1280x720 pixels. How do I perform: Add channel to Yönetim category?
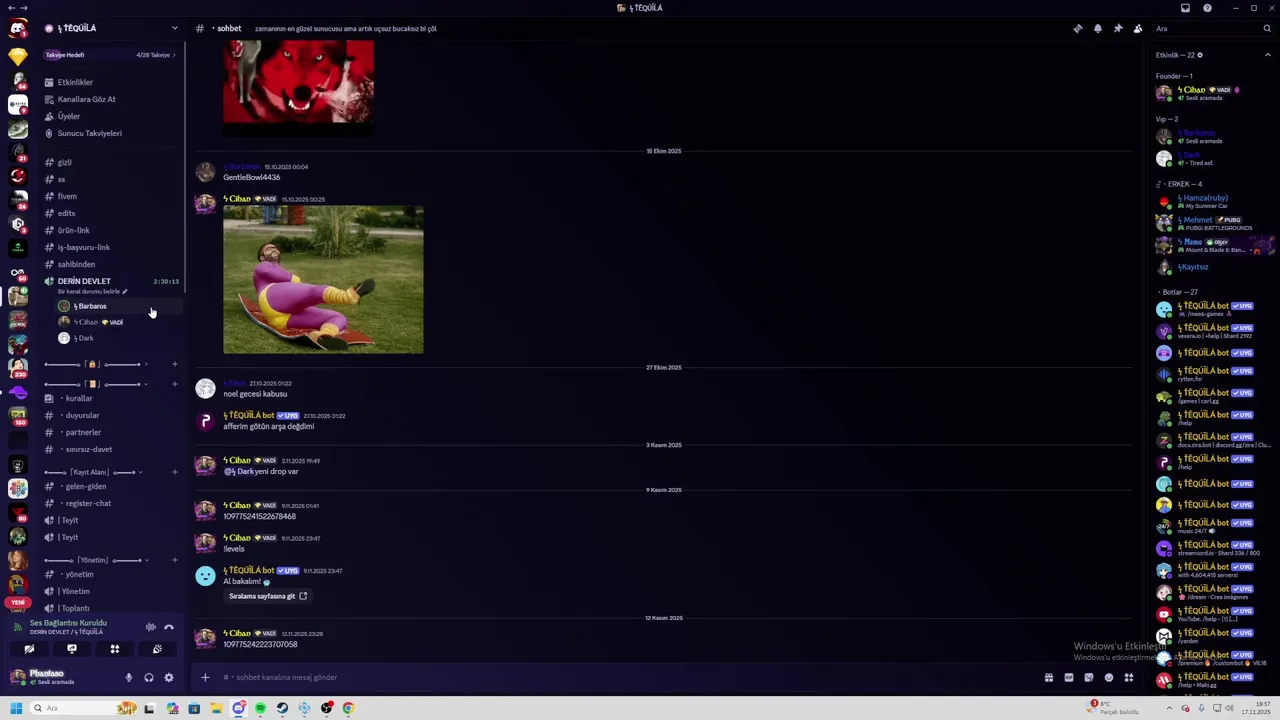pos(175,560)
